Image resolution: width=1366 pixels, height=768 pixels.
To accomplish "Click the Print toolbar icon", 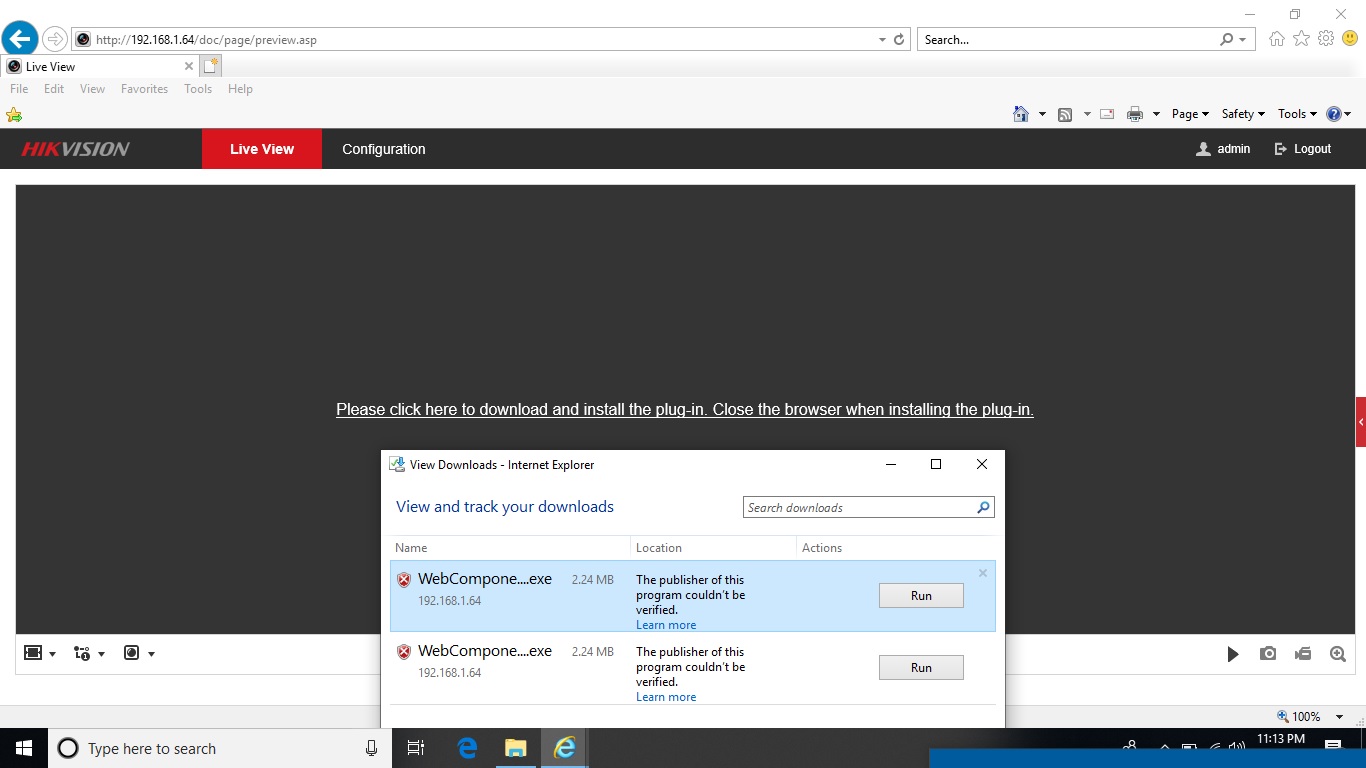I will (1135, 113).
